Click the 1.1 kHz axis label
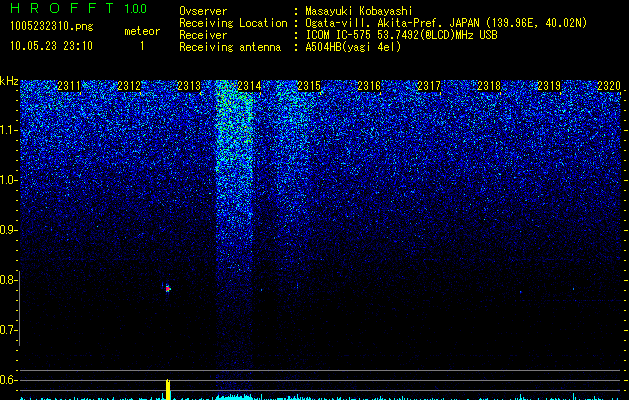 click(x=8, y=130)
